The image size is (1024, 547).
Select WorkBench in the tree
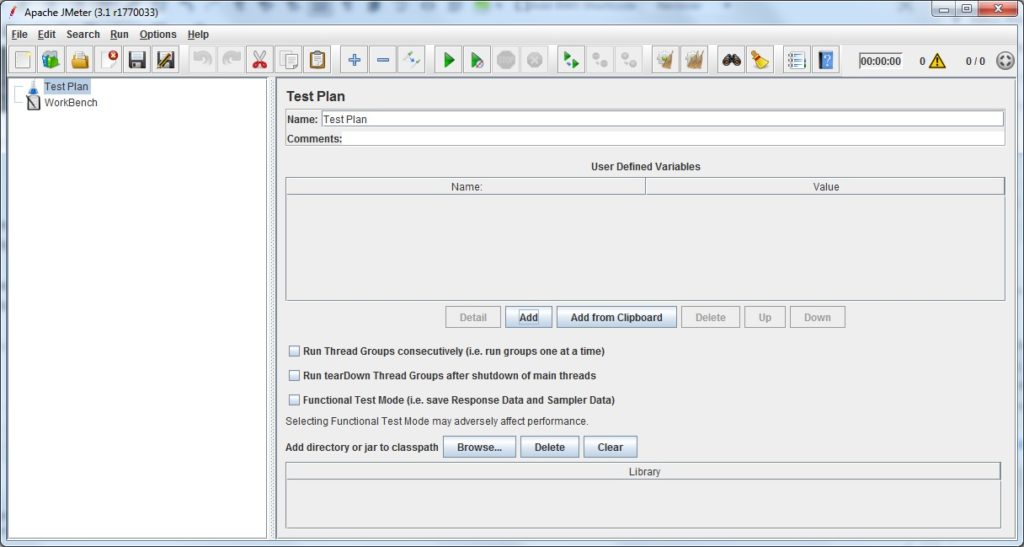coord(71,102)
